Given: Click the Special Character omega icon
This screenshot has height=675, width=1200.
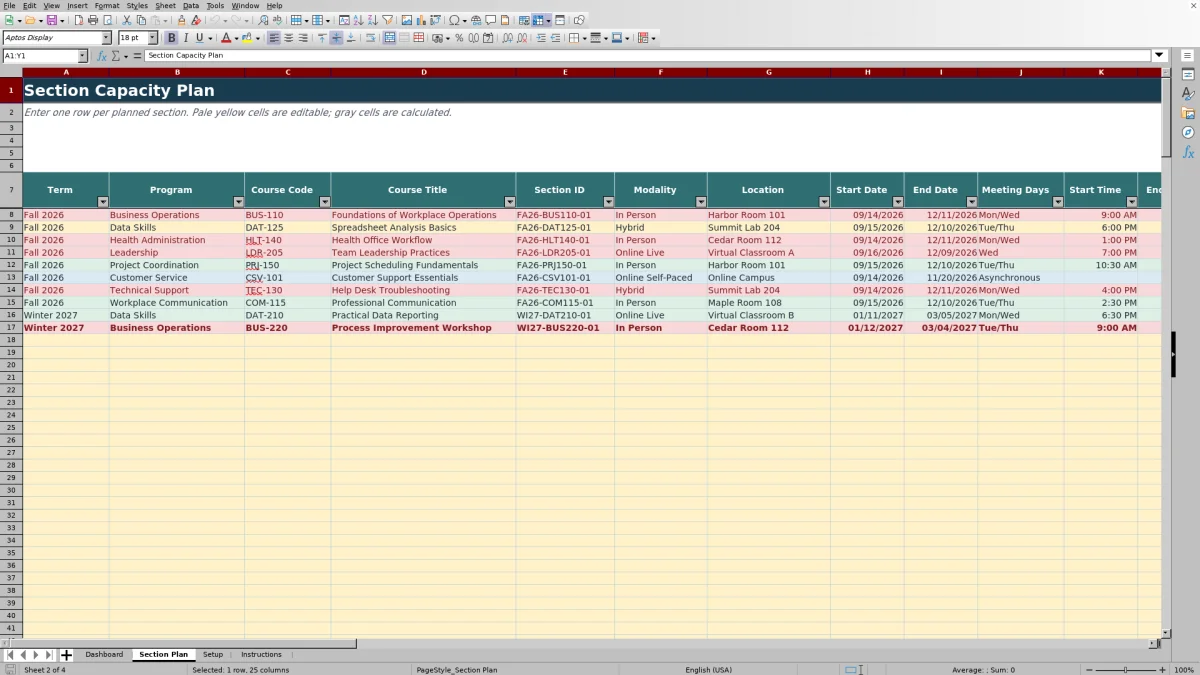Looking at the screenshot, I should pos(454,20).
